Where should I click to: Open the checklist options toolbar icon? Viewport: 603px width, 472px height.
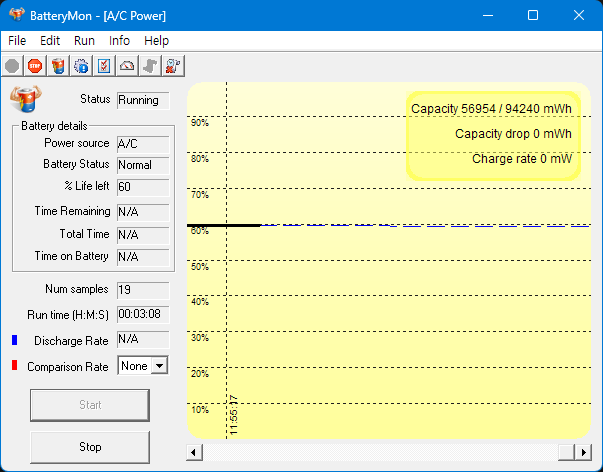[104, 66]
